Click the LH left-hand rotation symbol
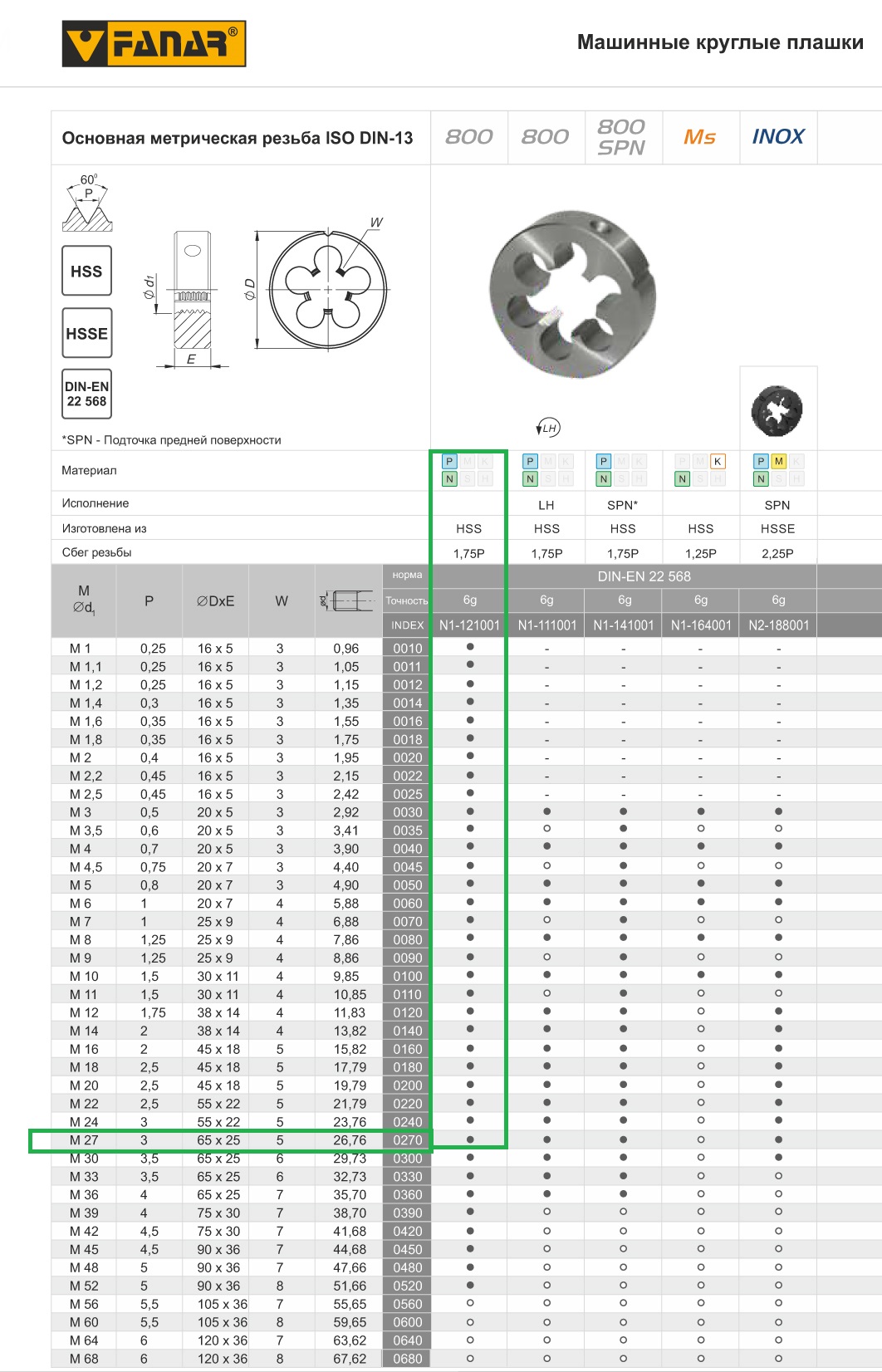The height and width of the screenshot is (1372, 882). (548, 428)
